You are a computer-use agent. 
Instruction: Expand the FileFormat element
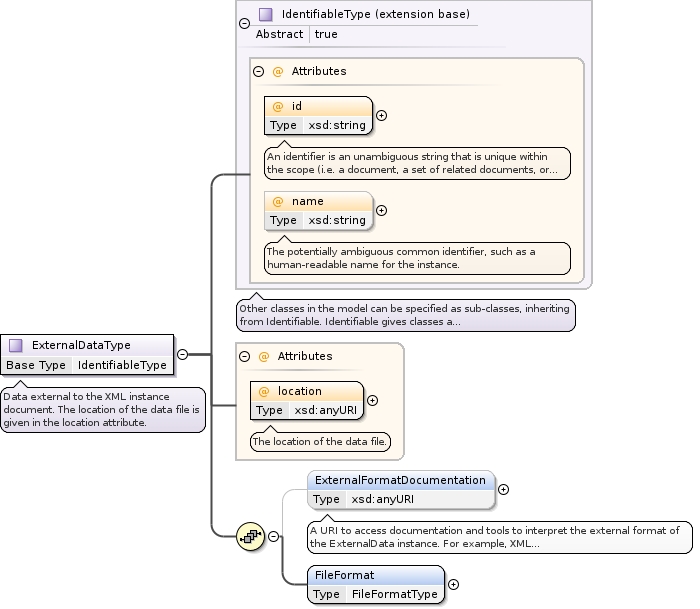tap(453, 584)
